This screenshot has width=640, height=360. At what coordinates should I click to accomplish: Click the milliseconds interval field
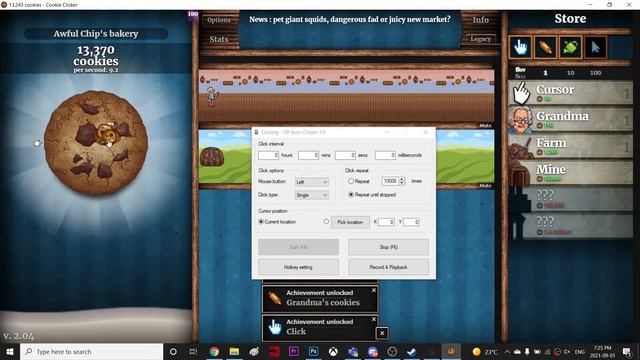[x=385, y=155]
